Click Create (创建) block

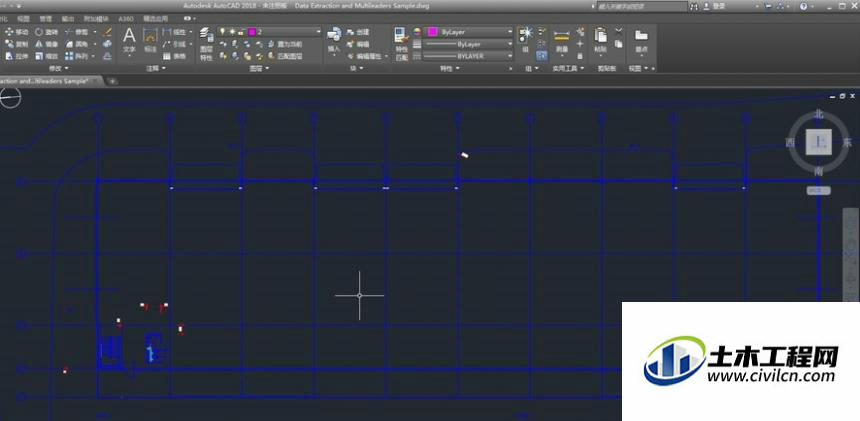[358, 32]
